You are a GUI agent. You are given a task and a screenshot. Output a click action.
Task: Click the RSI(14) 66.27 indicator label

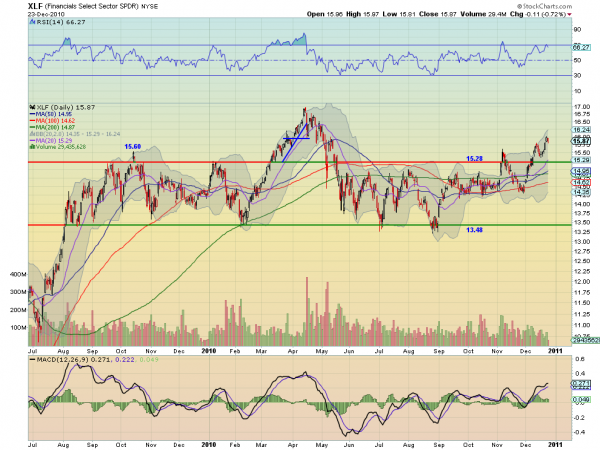click(x=61, y=22)
